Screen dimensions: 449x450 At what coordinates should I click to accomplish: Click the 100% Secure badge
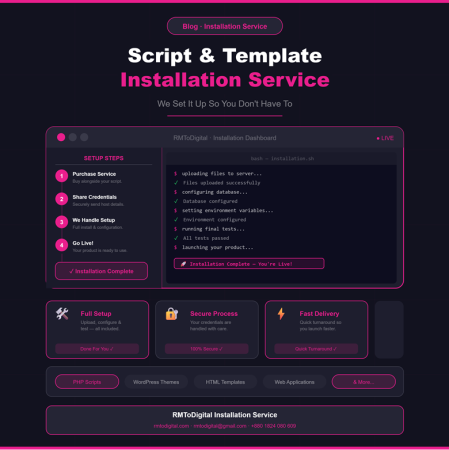pos(207,349)
